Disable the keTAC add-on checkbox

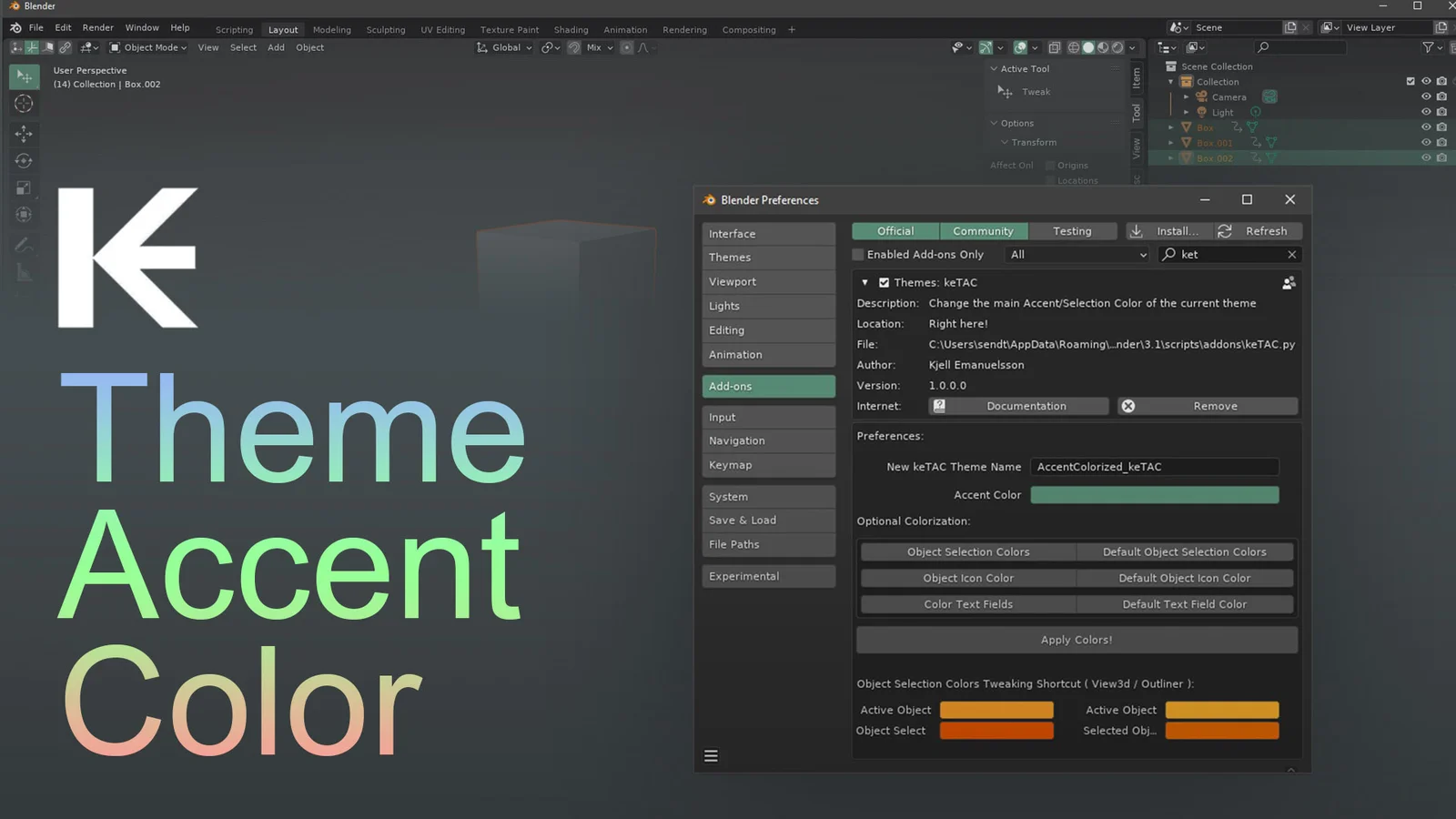(884, 282)
